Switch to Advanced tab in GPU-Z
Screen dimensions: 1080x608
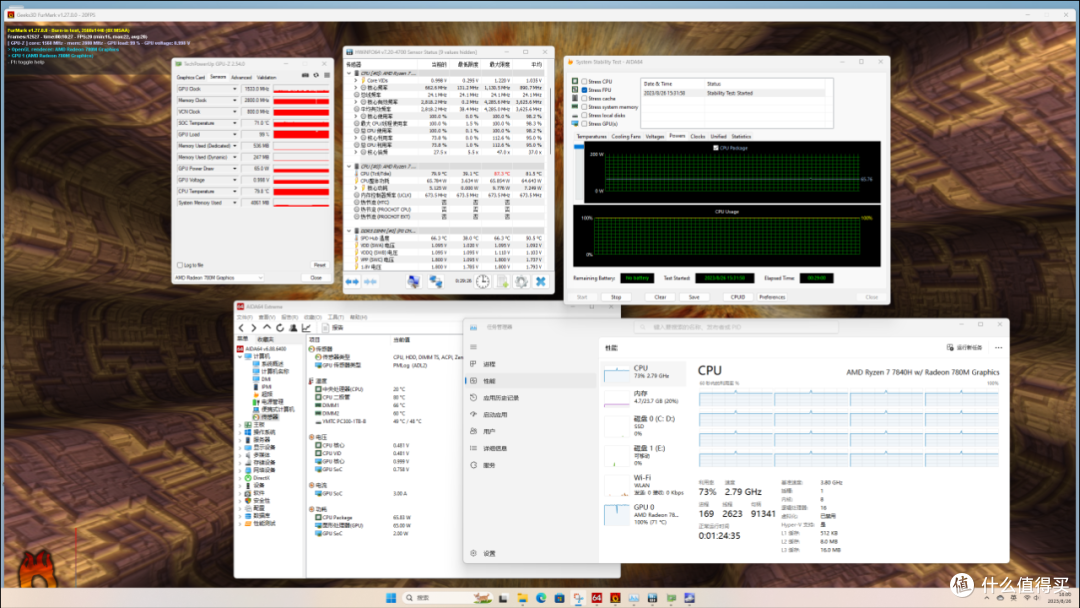click(x=241, y=78)
